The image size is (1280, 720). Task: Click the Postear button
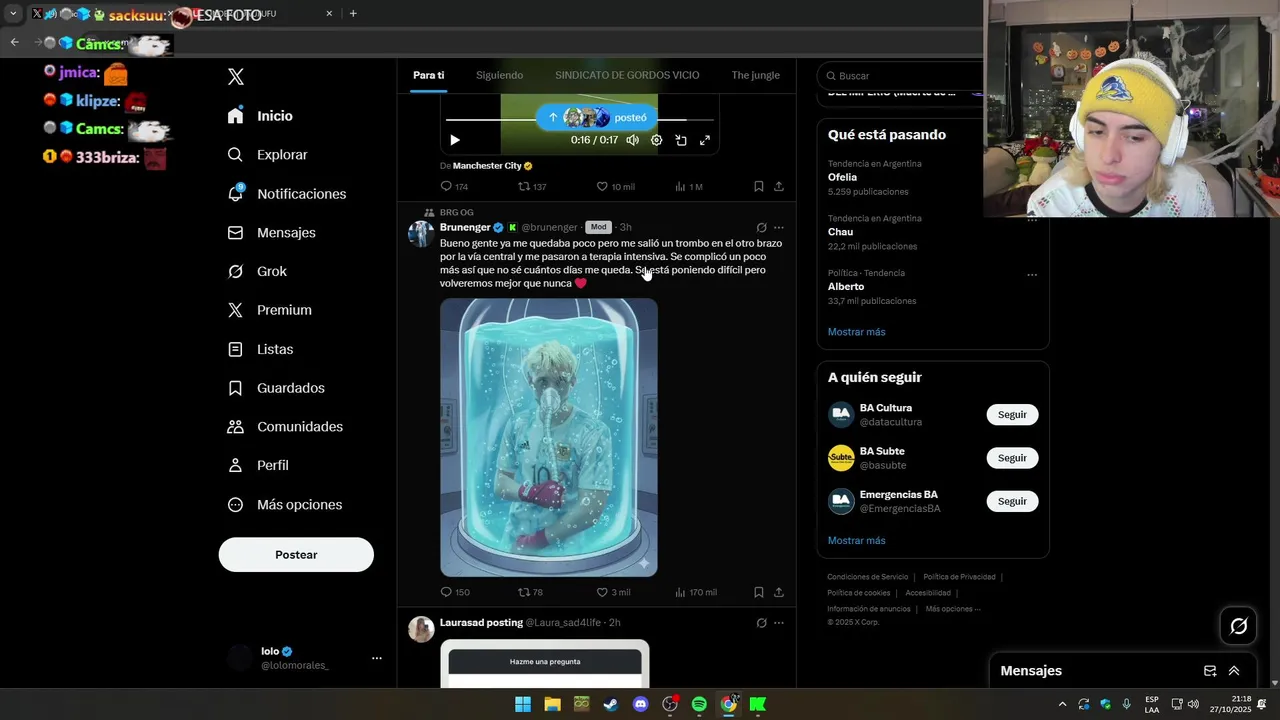tap(296, 555)
